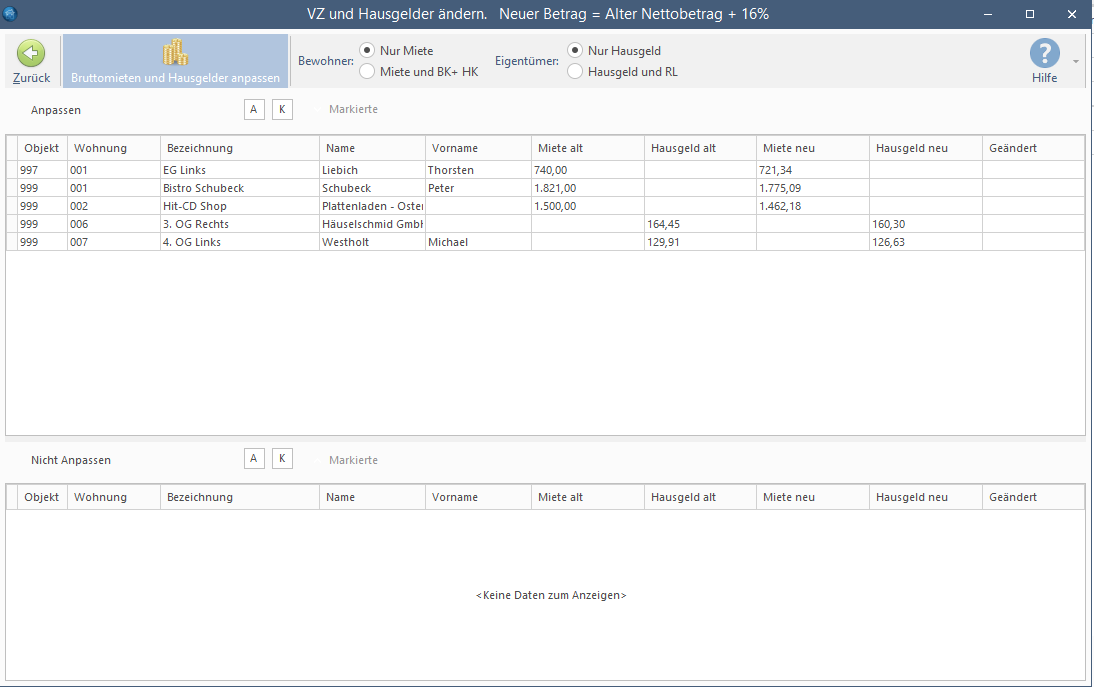
Task: Click the Hausgeld neu value 160,30
Action: click(x=889, y=224)
